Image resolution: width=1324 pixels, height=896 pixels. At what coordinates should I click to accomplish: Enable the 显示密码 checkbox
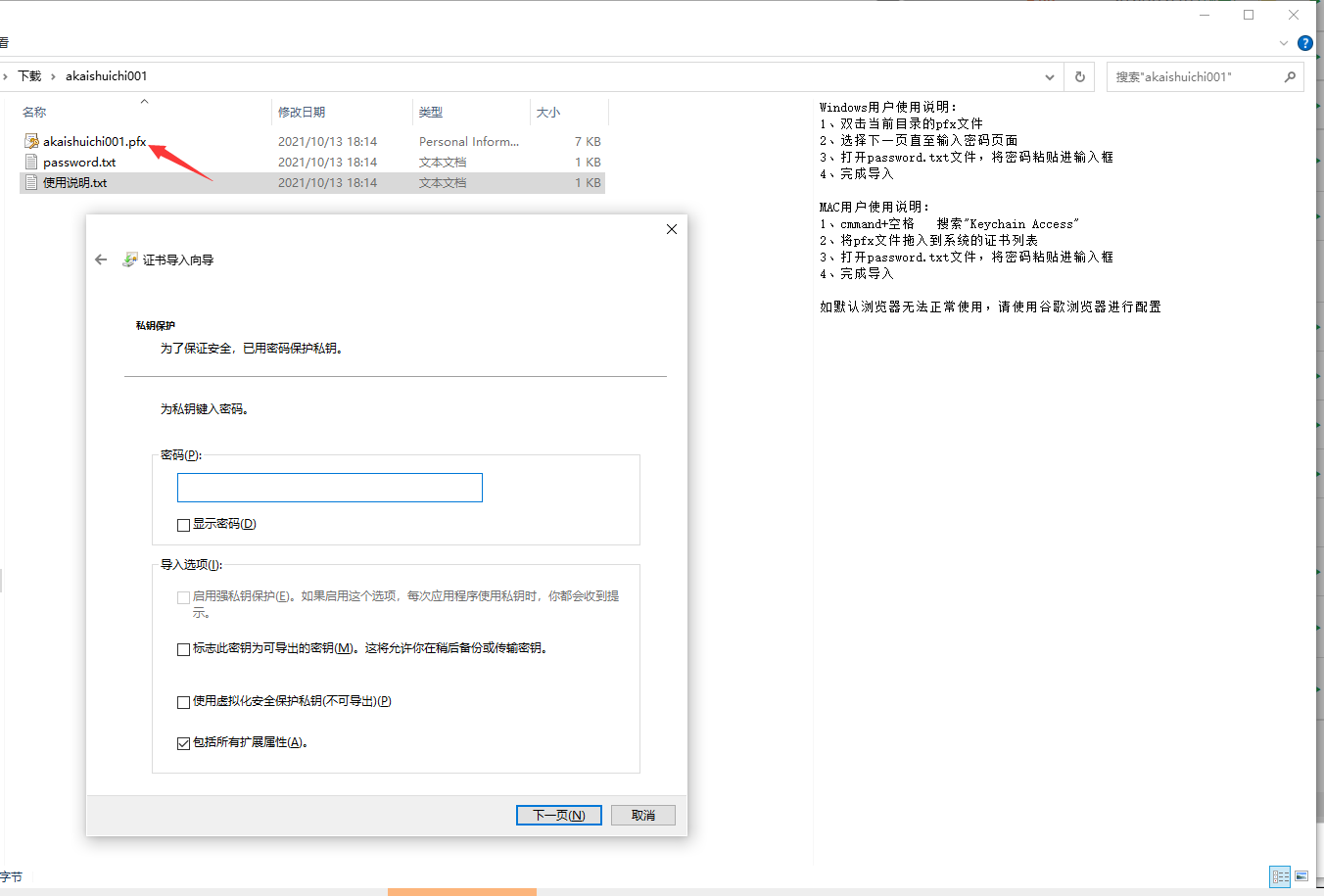tap(182, 524)
